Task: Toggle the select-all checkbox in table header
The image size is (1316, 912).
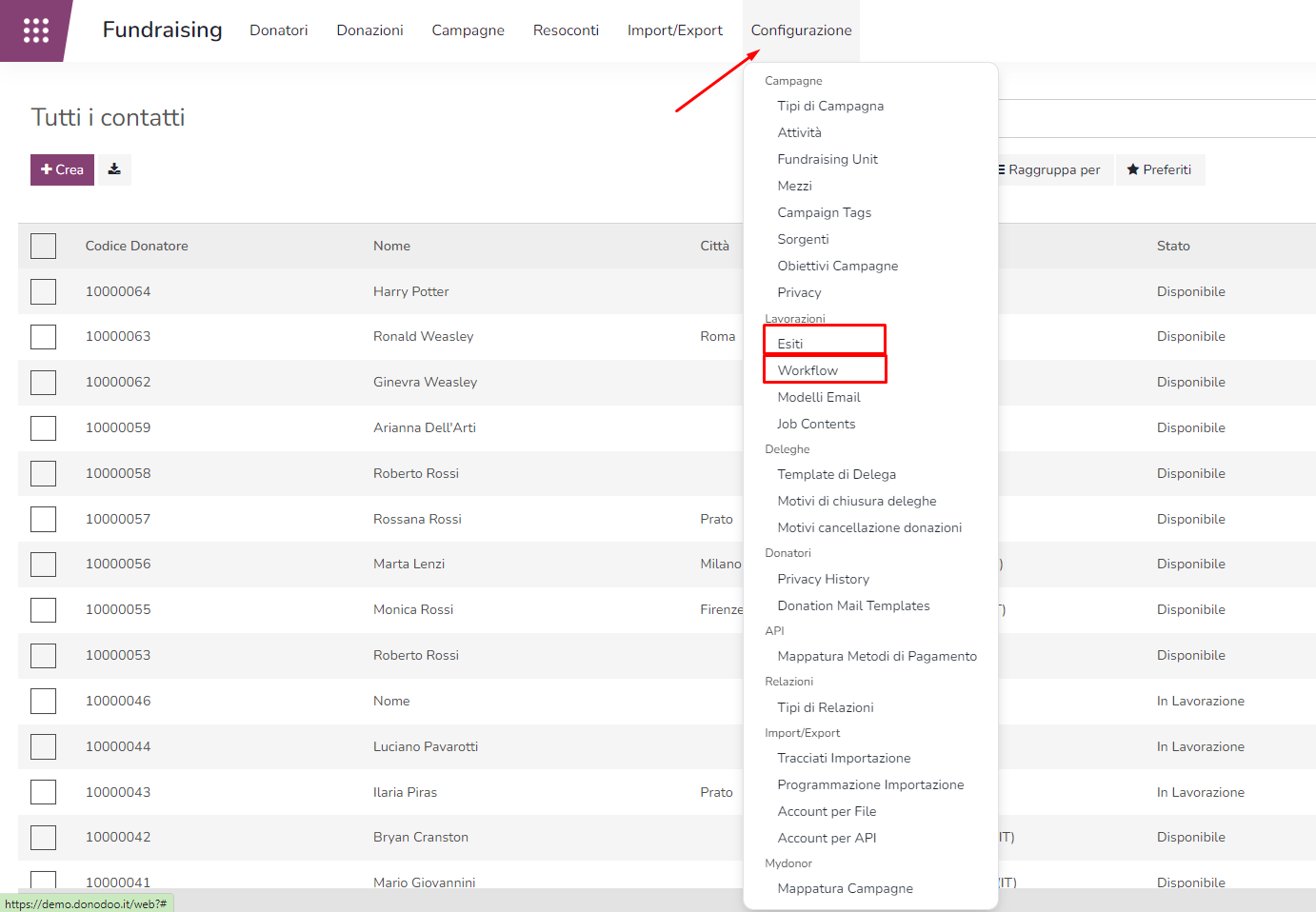Action: pos(43,246)
